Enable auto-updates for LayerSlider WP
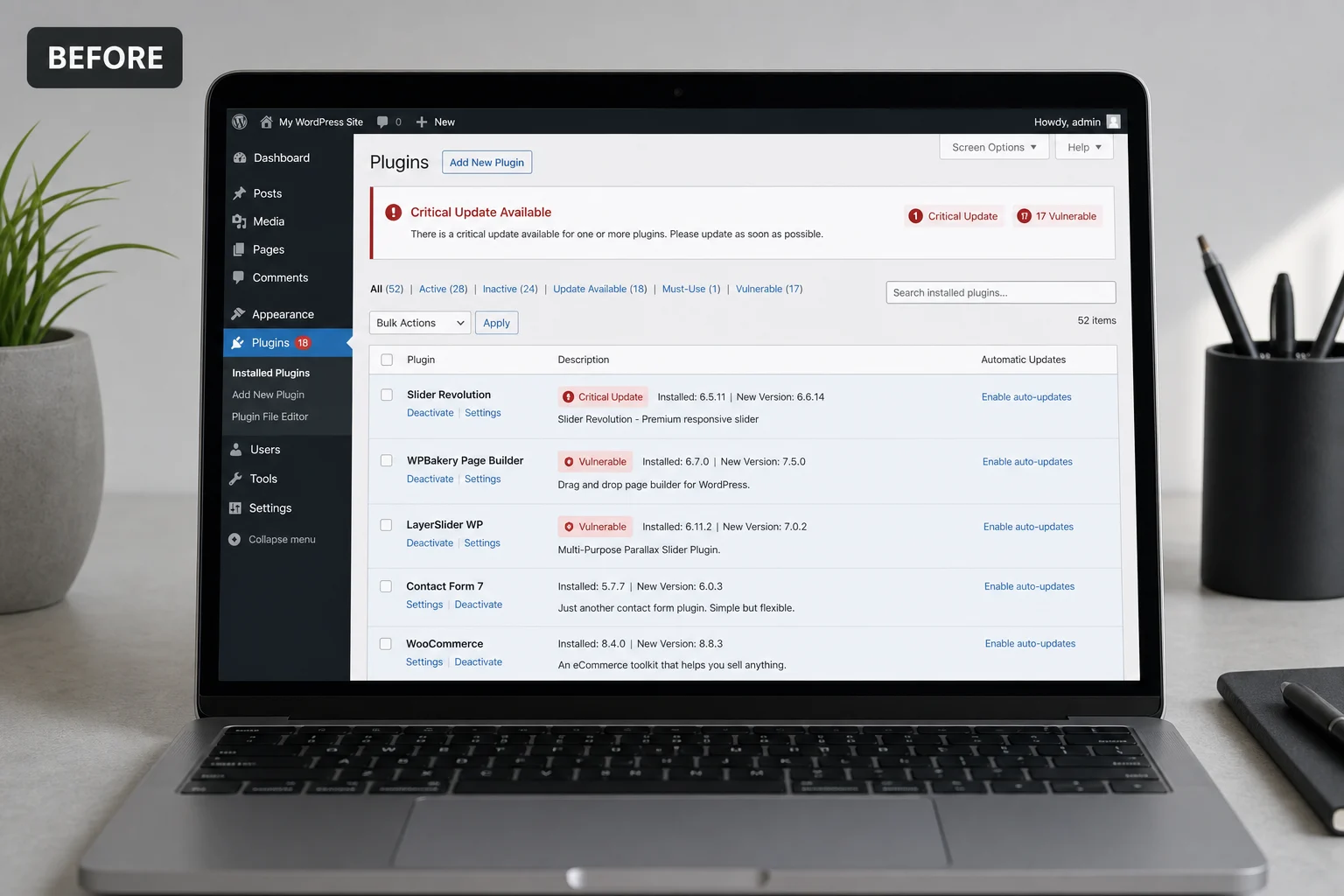1344x896 pixels. [x=1028, y=527]
